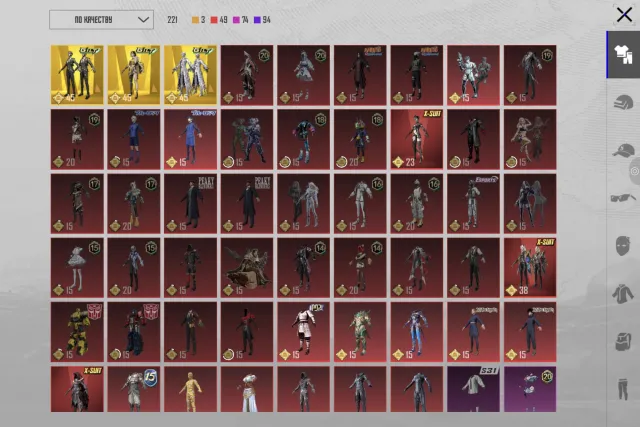Select the yellow Bumblebee Transformers outfit
The image size is (640, 427).
[77, 332]
